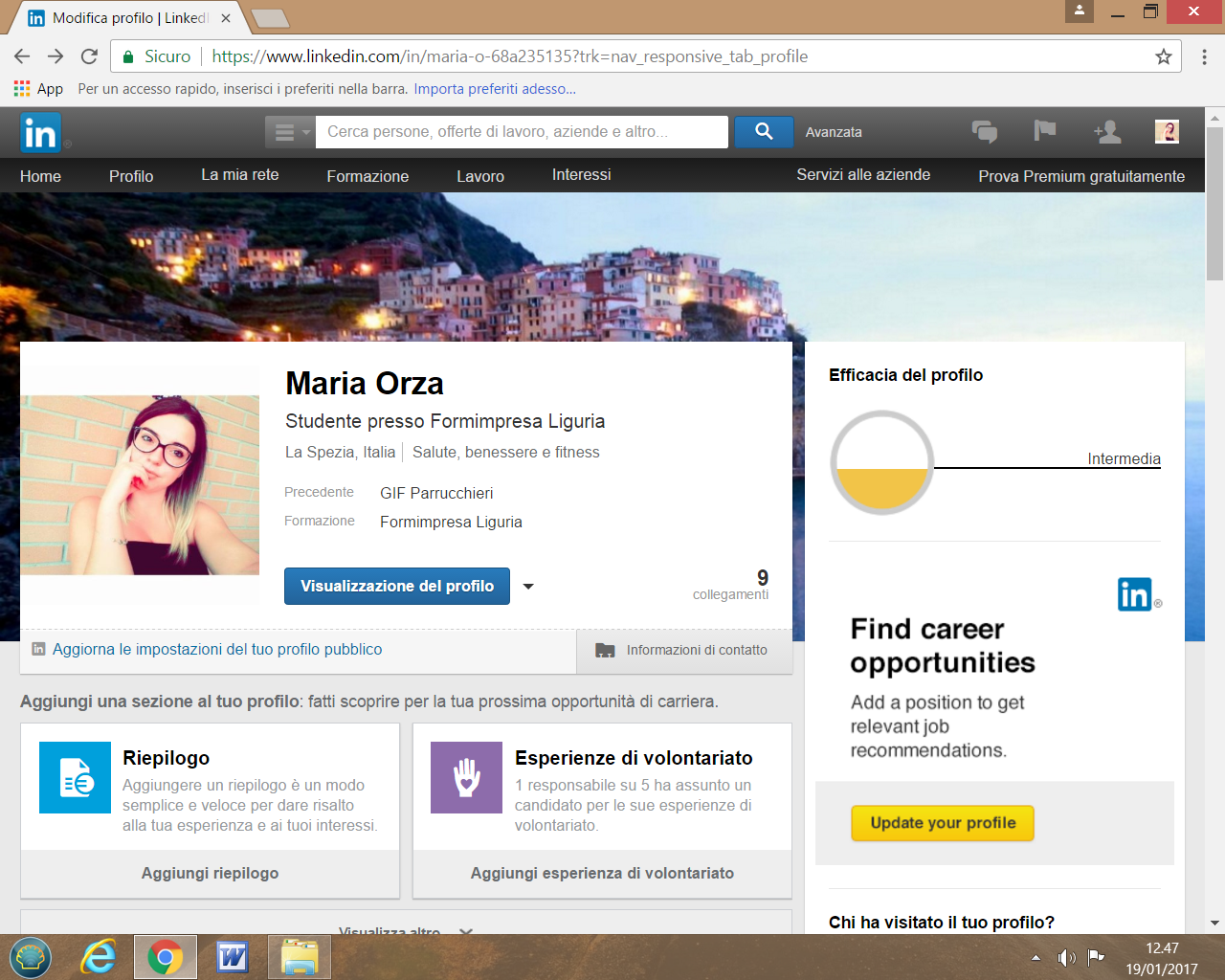Open the add connections person icon
Viewport: 1225px width, 980px height.
(x=1107, y=132)
